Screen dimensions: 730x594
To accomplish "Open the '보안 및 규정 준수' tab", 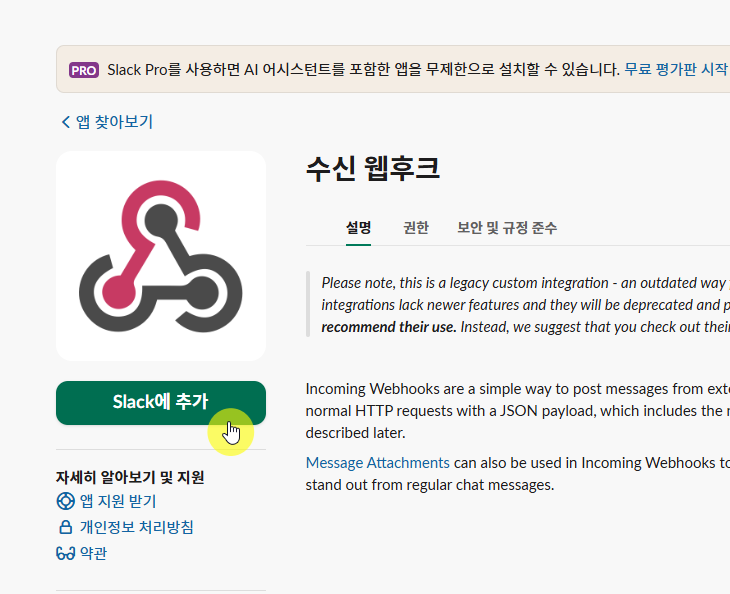I will [x=507, y=228].
